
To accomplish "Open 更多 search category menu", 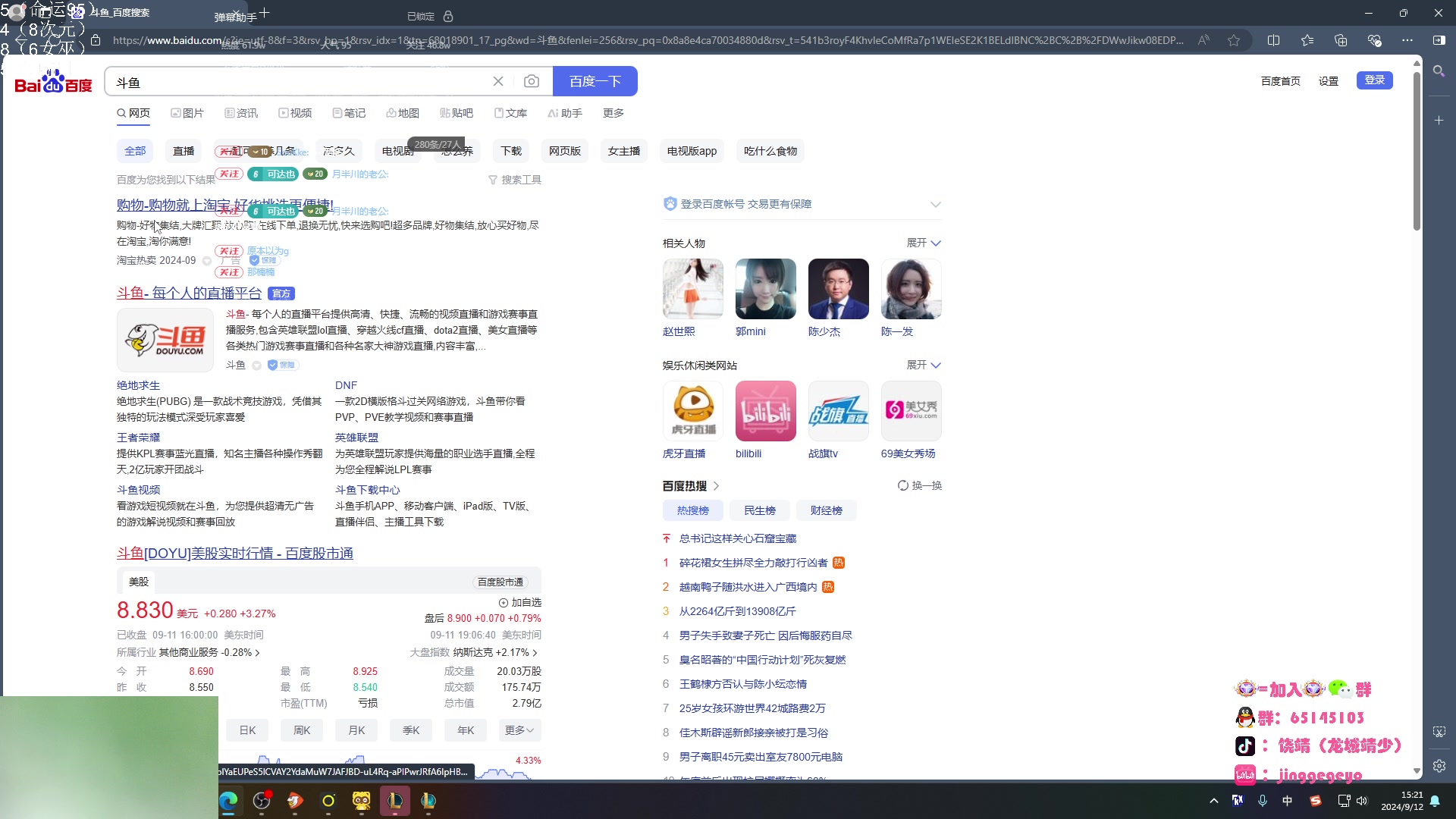I will coord(613,113).
